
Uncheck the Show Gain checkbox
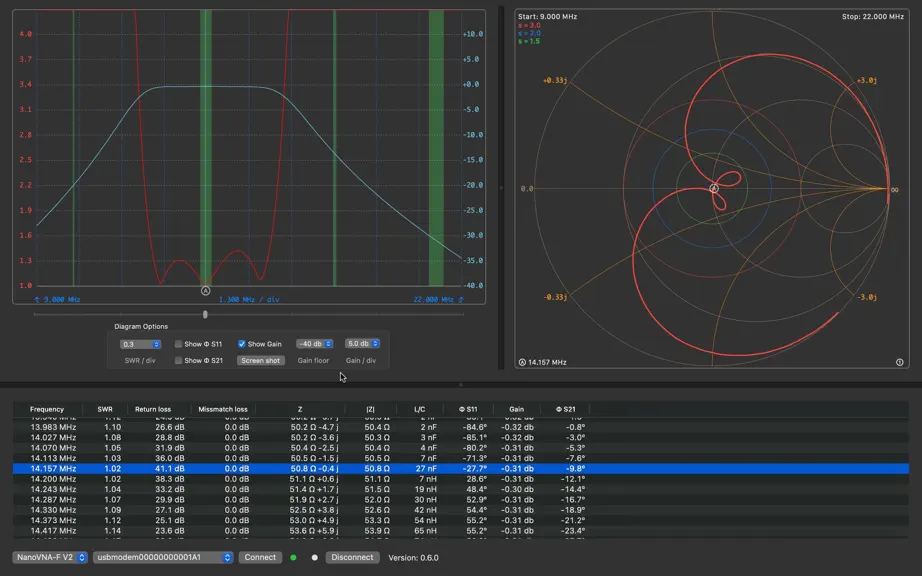click(242, 344)
